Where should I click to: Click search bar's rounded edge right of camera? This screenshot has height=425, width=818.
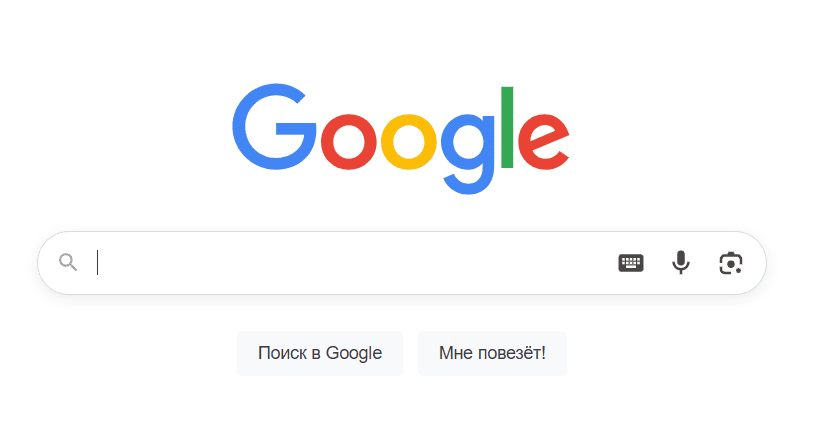point(754,263)
